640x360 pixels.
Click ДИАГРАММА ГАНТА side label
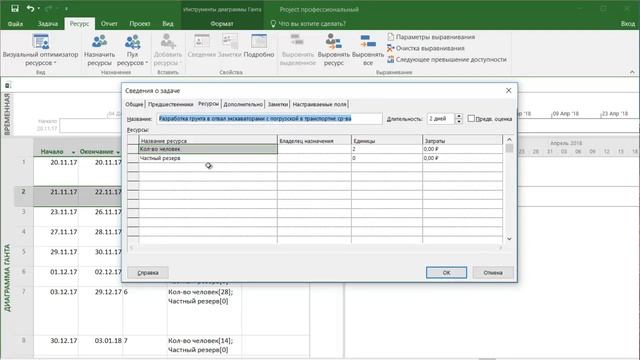click(7, 278)
